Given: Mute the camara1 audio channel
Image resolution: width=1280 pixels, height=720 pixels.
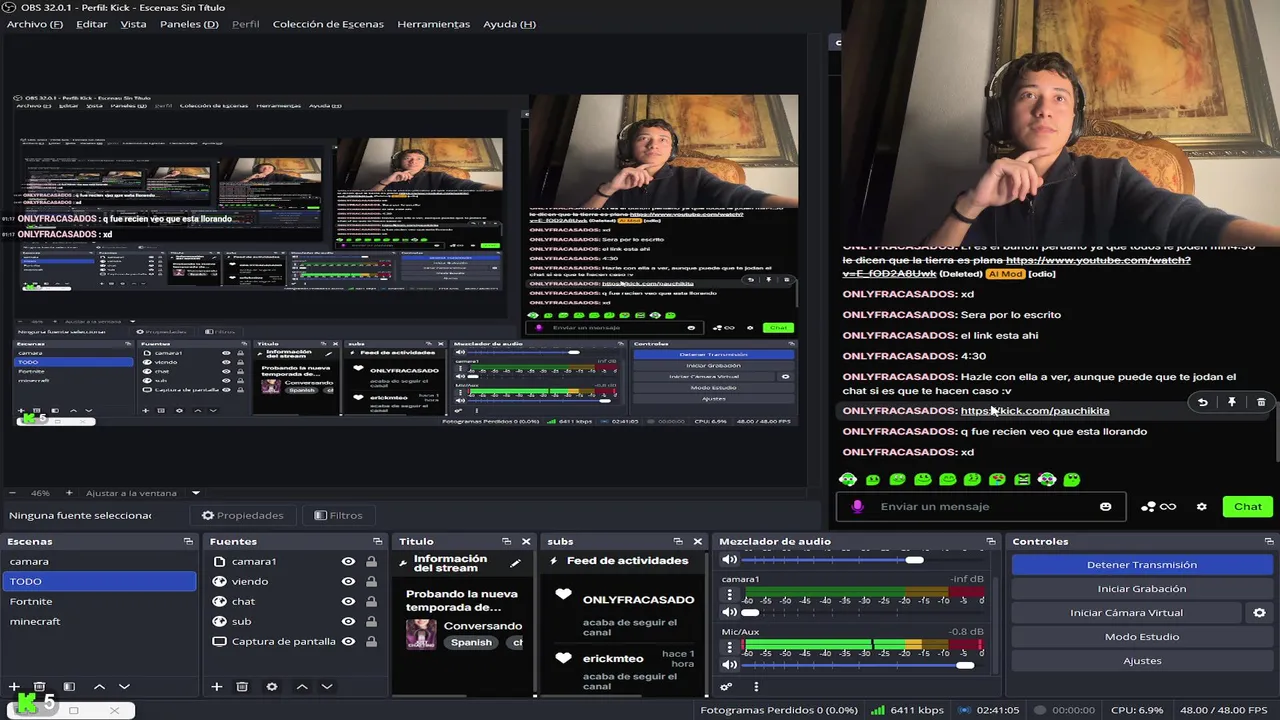Looking at the screenshot, I should point(729,612).
